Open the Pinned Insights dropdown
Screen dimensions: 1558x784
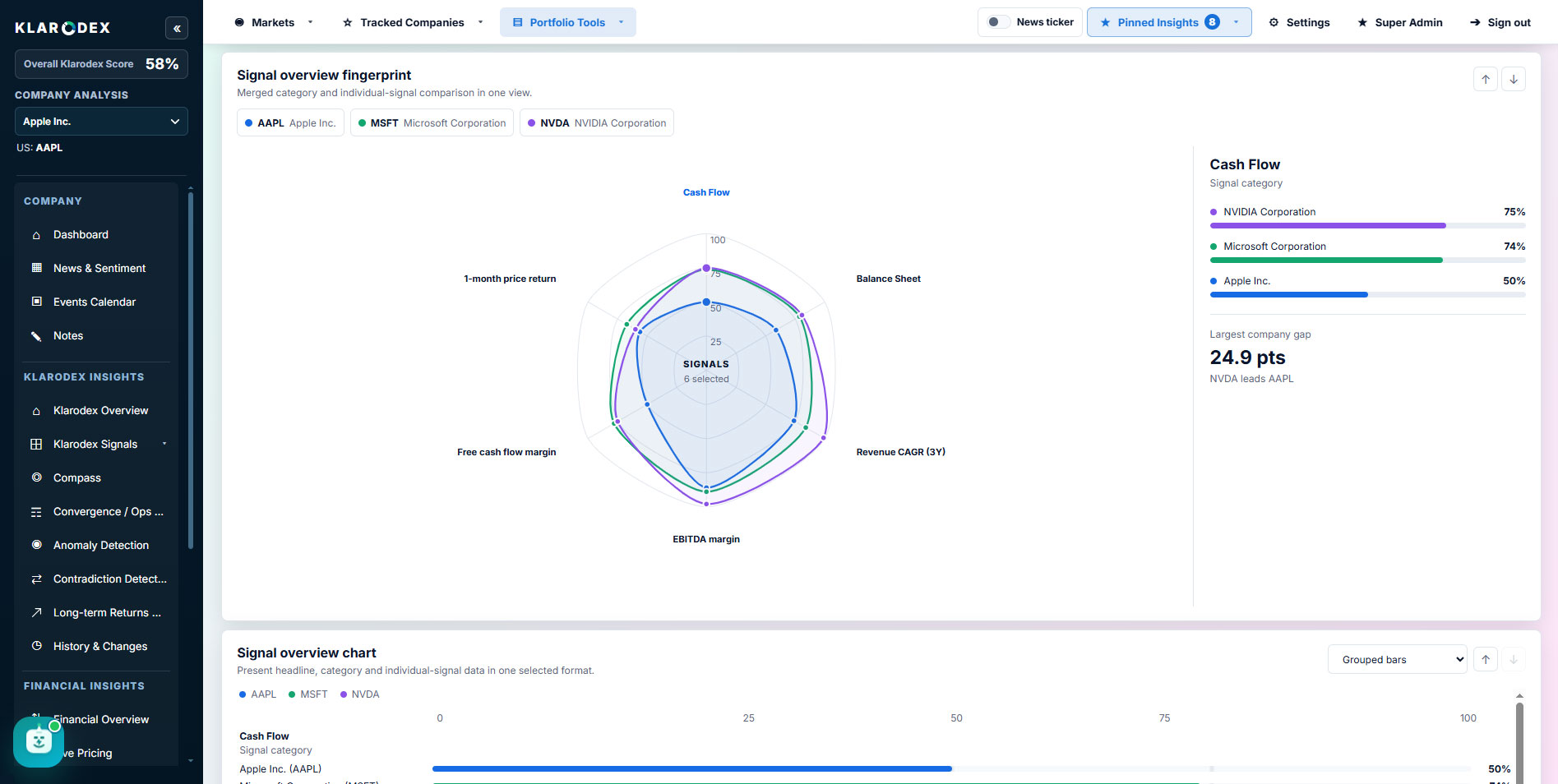1169,22
